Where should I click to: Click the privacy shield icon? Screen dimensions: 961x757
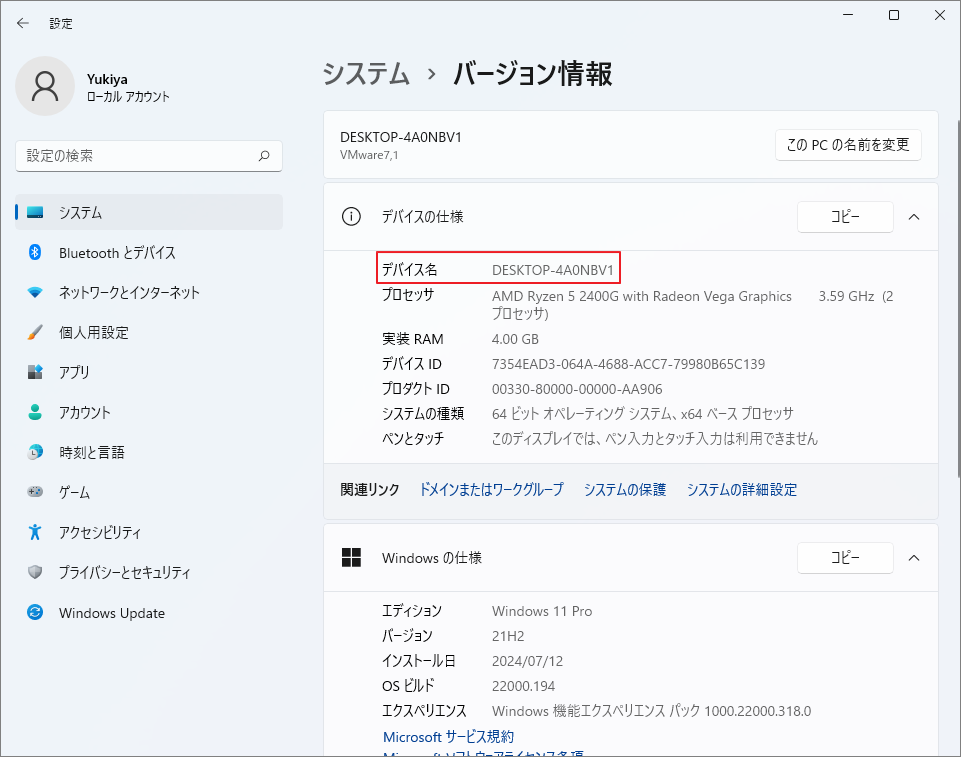pos(35,572)
